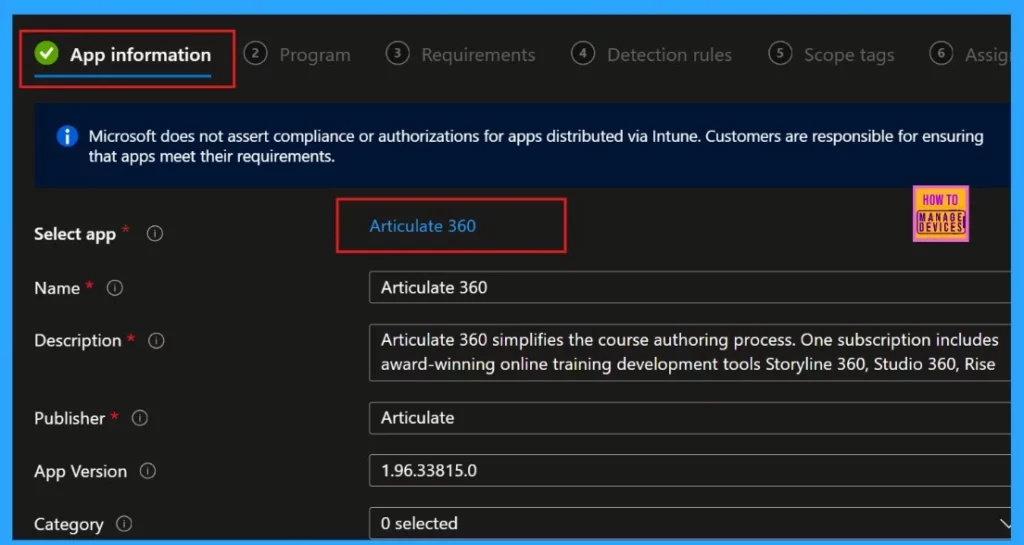1024x545 pixels.
Task: Click the App Version label text
Action: click(80, 471)
